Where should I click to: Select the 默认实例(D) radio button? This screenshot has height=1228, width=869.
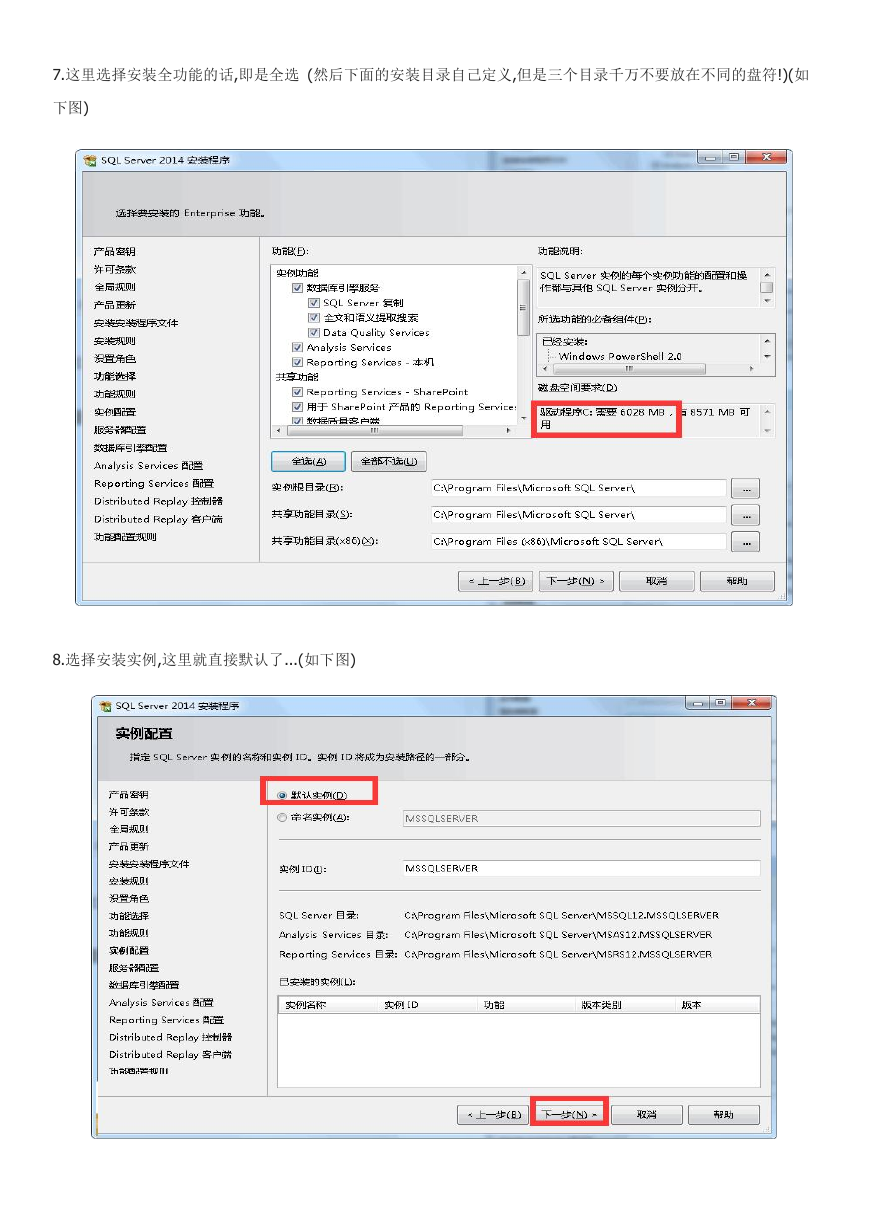281,795
